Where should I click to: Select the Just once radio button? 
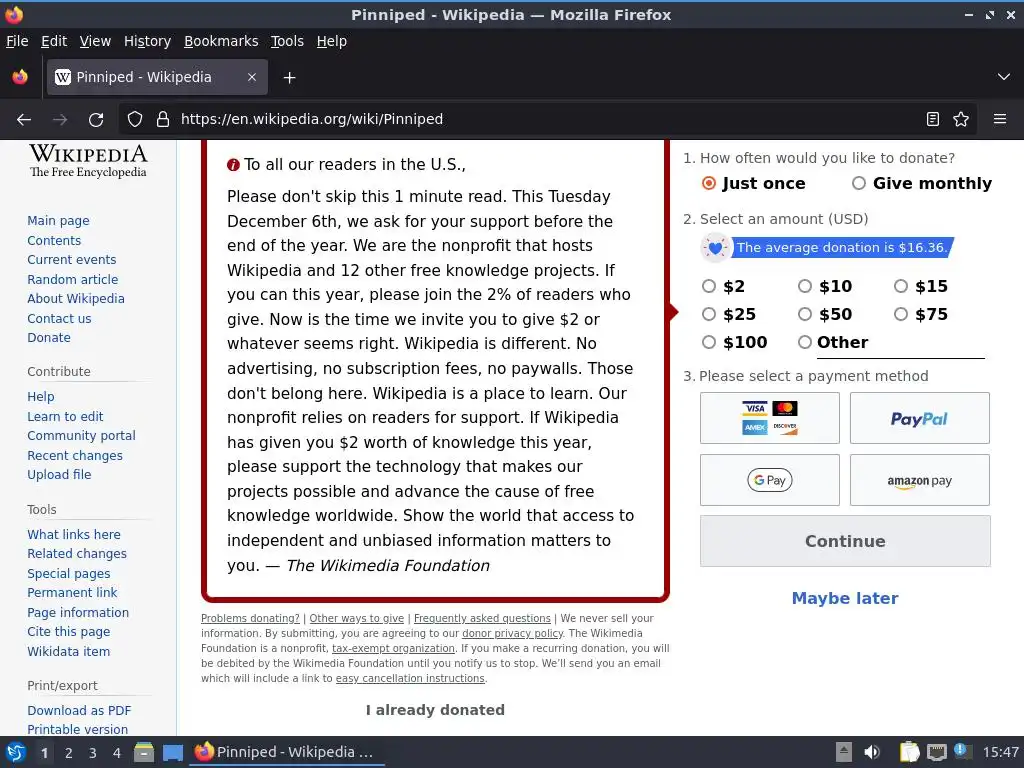point(709,184)
